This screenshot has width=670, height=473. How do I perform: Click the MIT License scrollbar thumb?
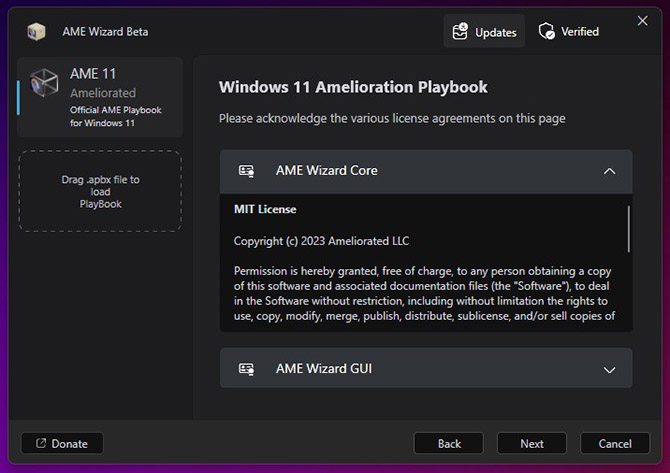pos(629,229)
